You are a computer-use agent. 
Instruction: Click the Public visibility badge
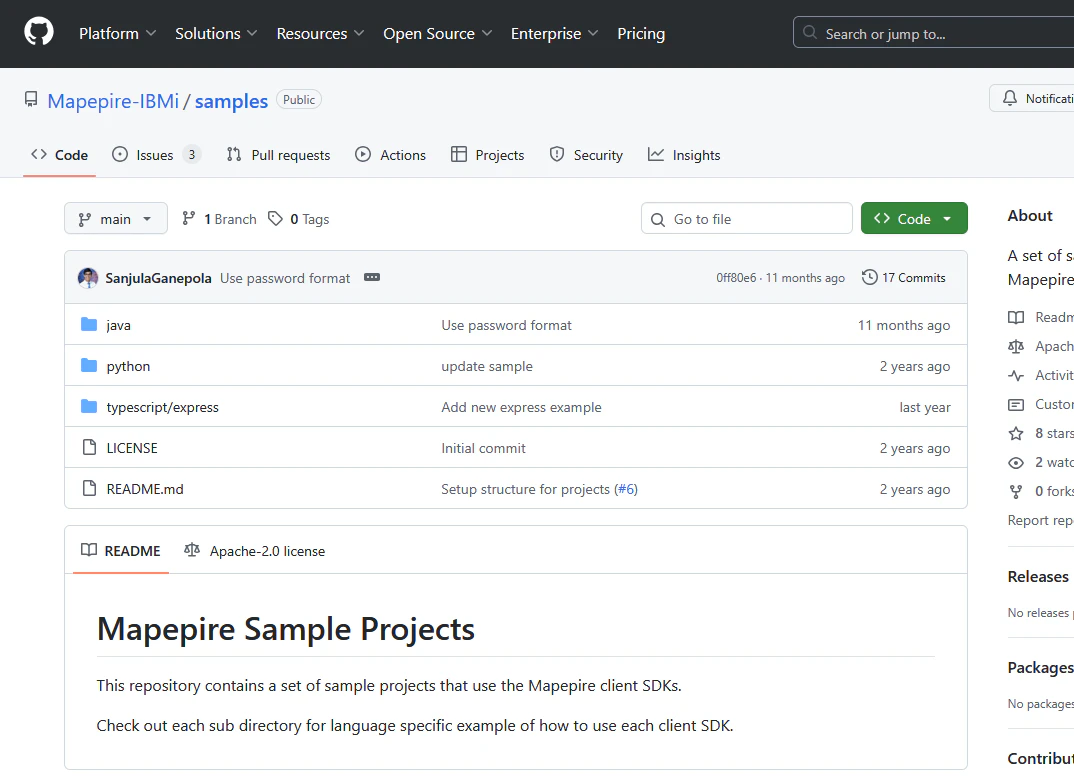(x=299, y=99)
